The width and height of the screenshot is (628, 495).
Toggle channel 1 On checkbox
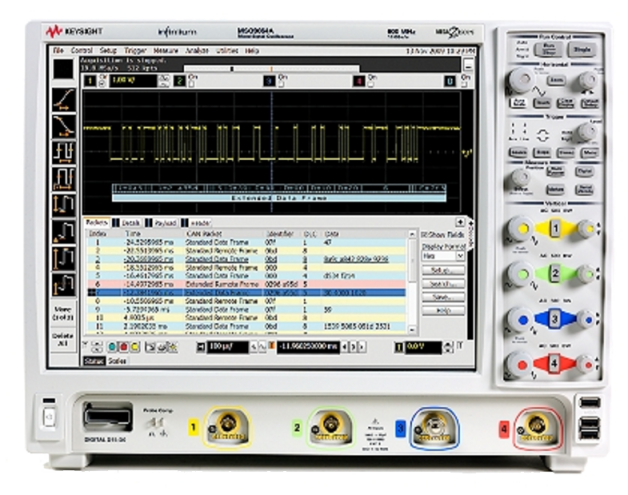click(102, 84)
